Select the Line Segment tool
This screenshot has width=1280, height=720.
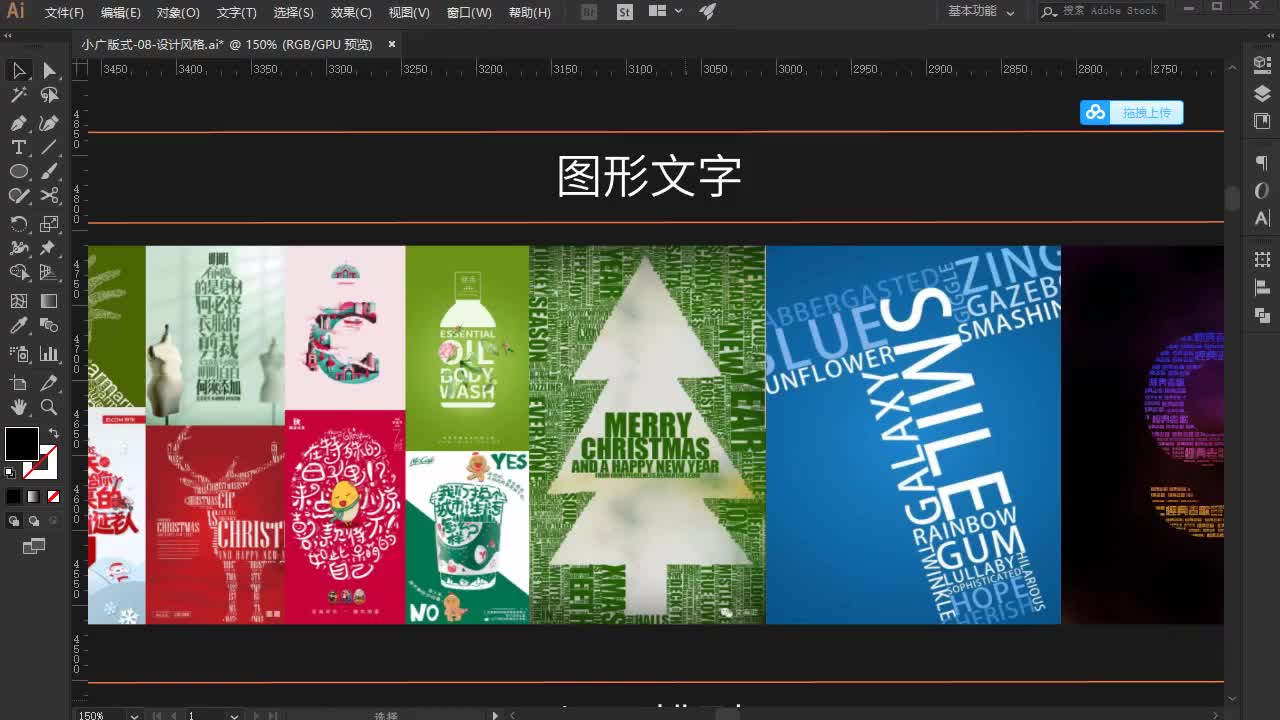coord(49,147)
